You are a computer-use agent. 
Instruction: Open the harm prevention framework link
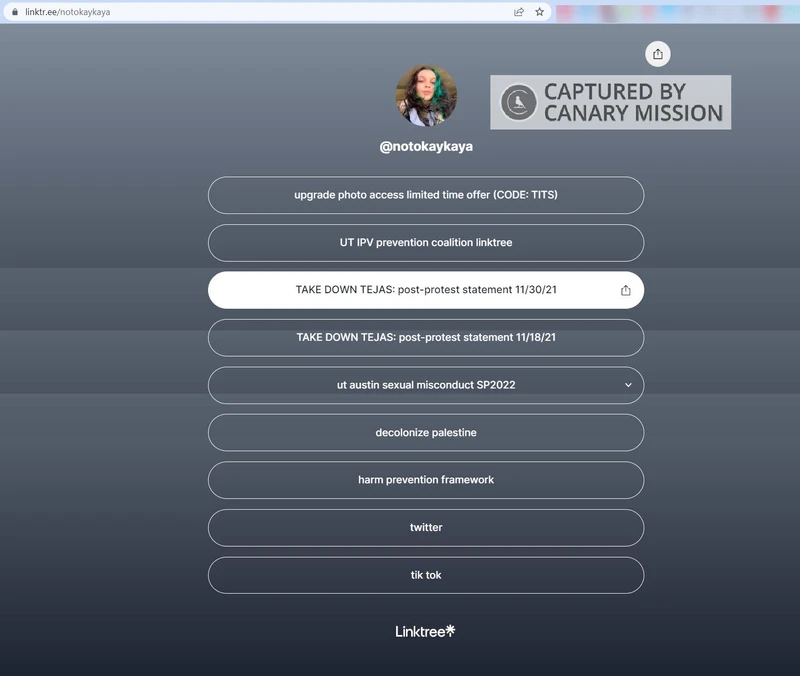(x=425, y=480)
